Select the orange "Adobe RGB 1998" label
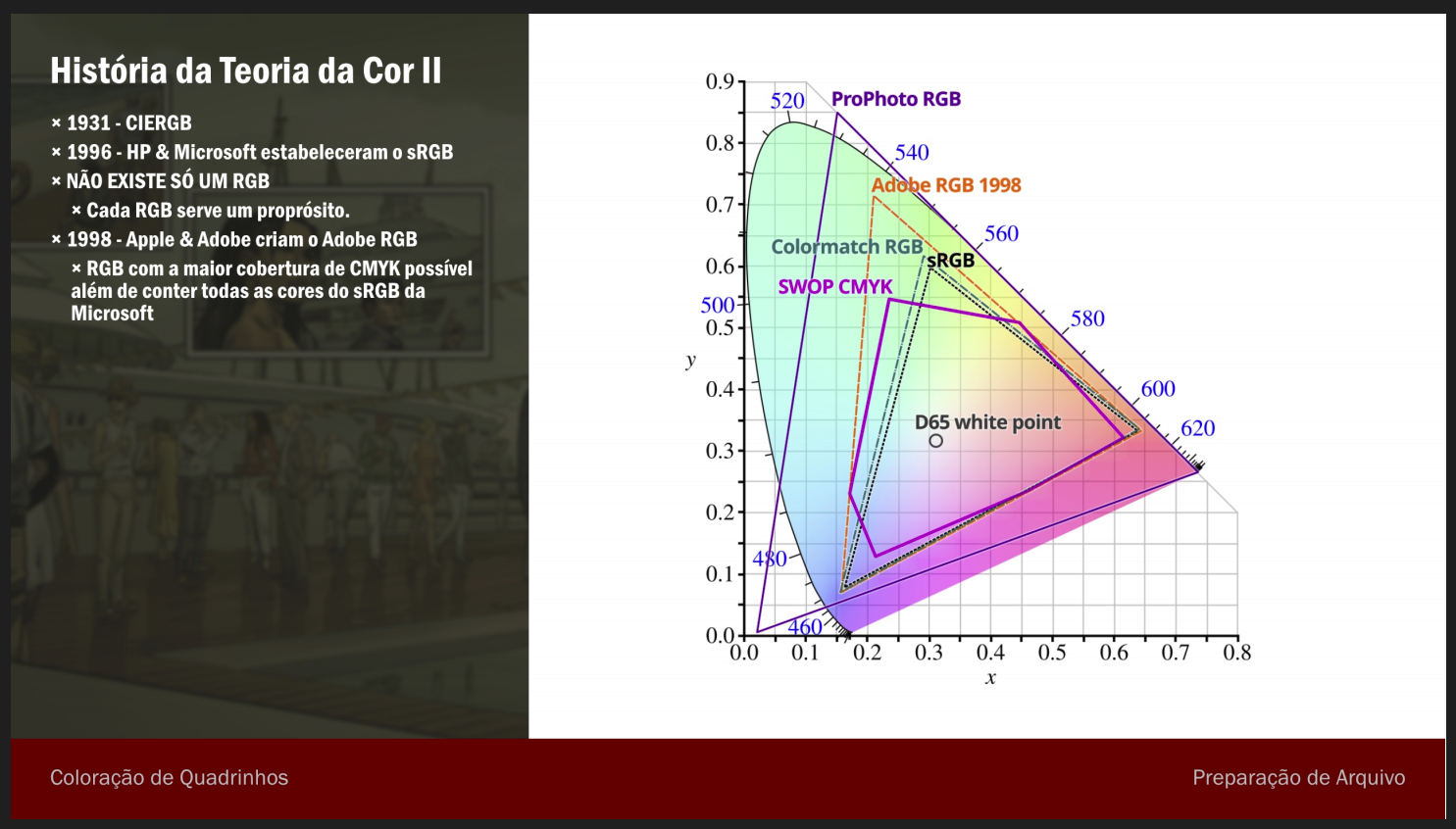1456x829 pixels. 946,185
